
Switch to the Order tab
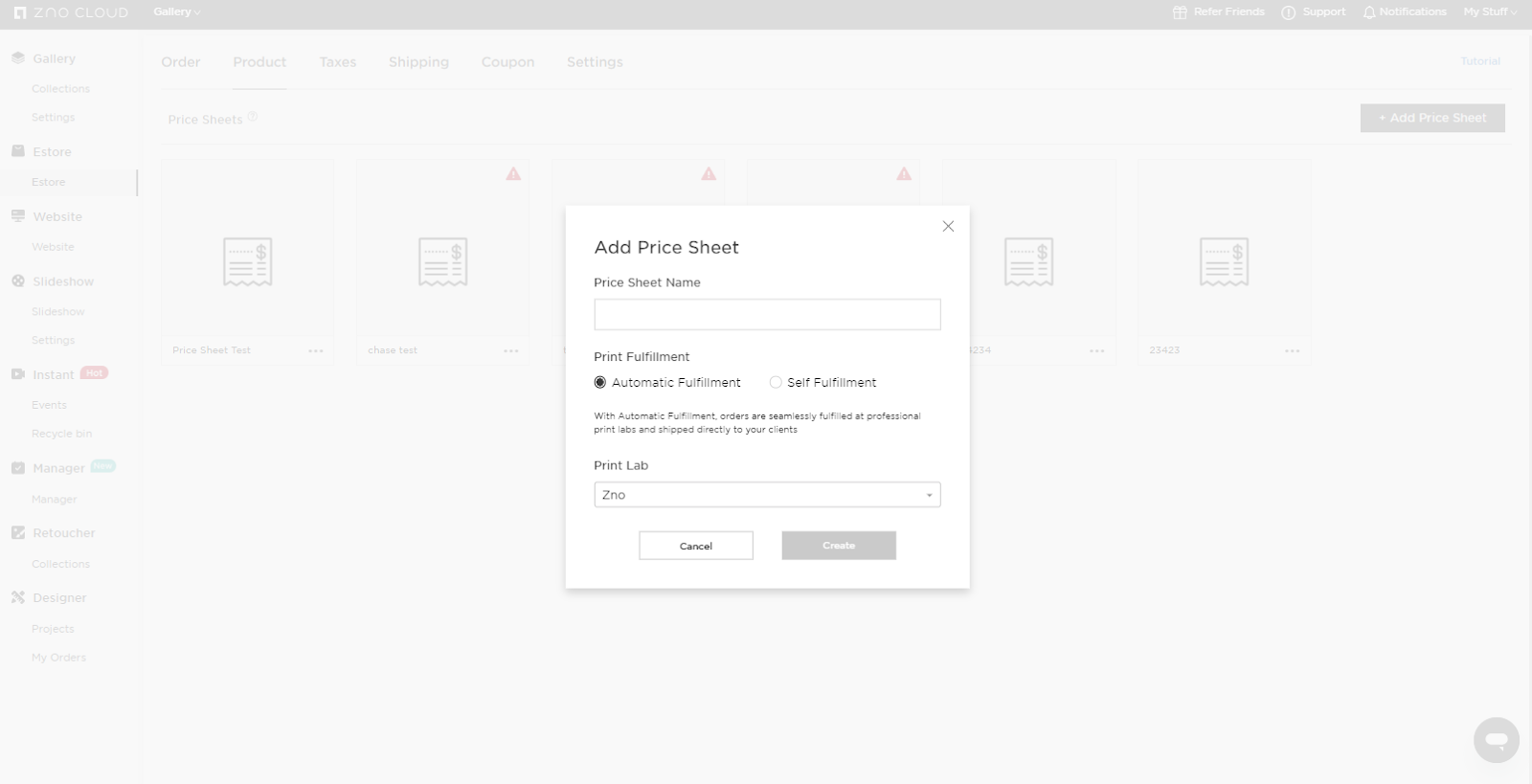pyautogui.click(x=181, y=62)
